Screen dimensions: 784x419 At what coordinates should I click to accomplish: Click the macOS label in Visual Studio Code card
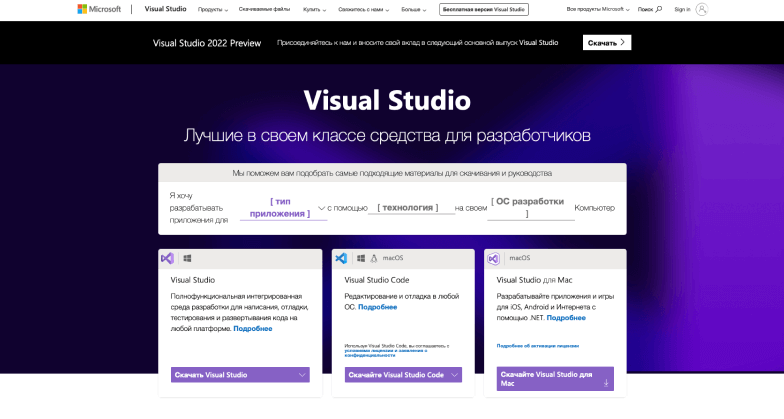pos(392,258)
